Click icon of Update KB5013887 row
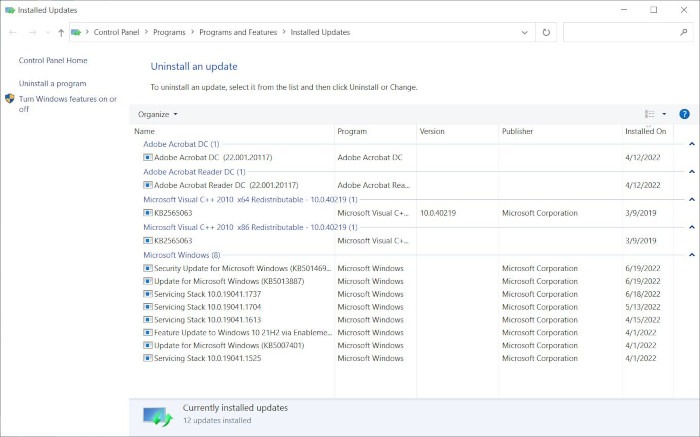 pos(148,281)
